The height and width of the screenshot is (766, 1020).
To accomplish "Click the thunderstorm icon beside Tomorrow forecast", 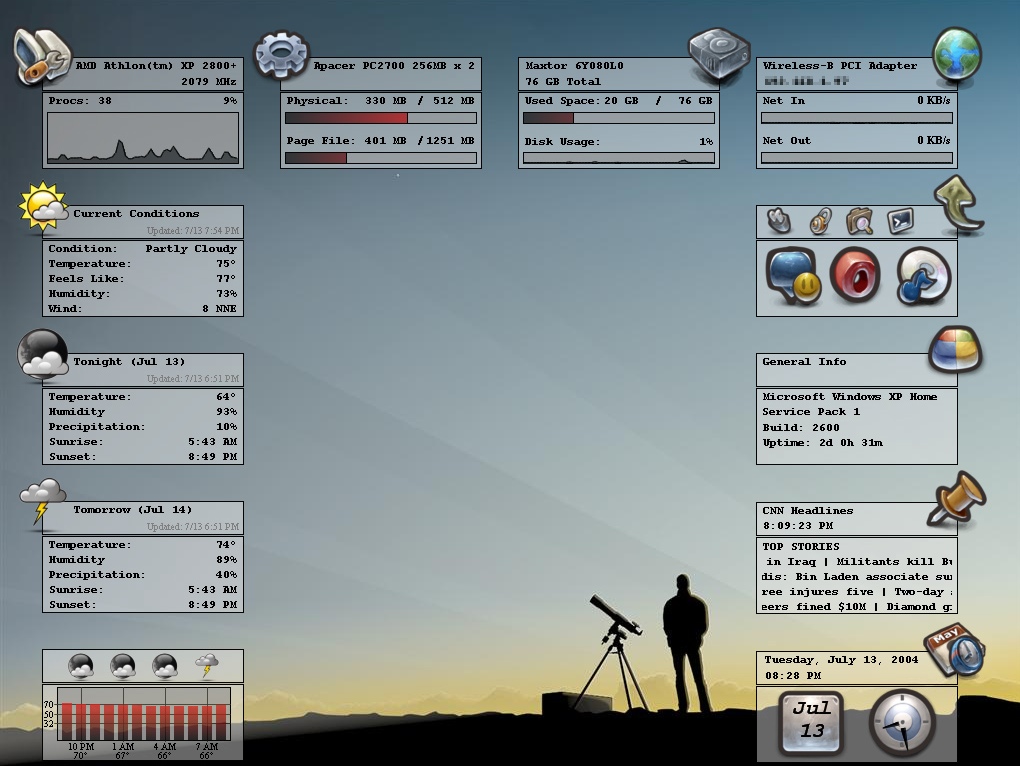I will [x=42, y=501].
